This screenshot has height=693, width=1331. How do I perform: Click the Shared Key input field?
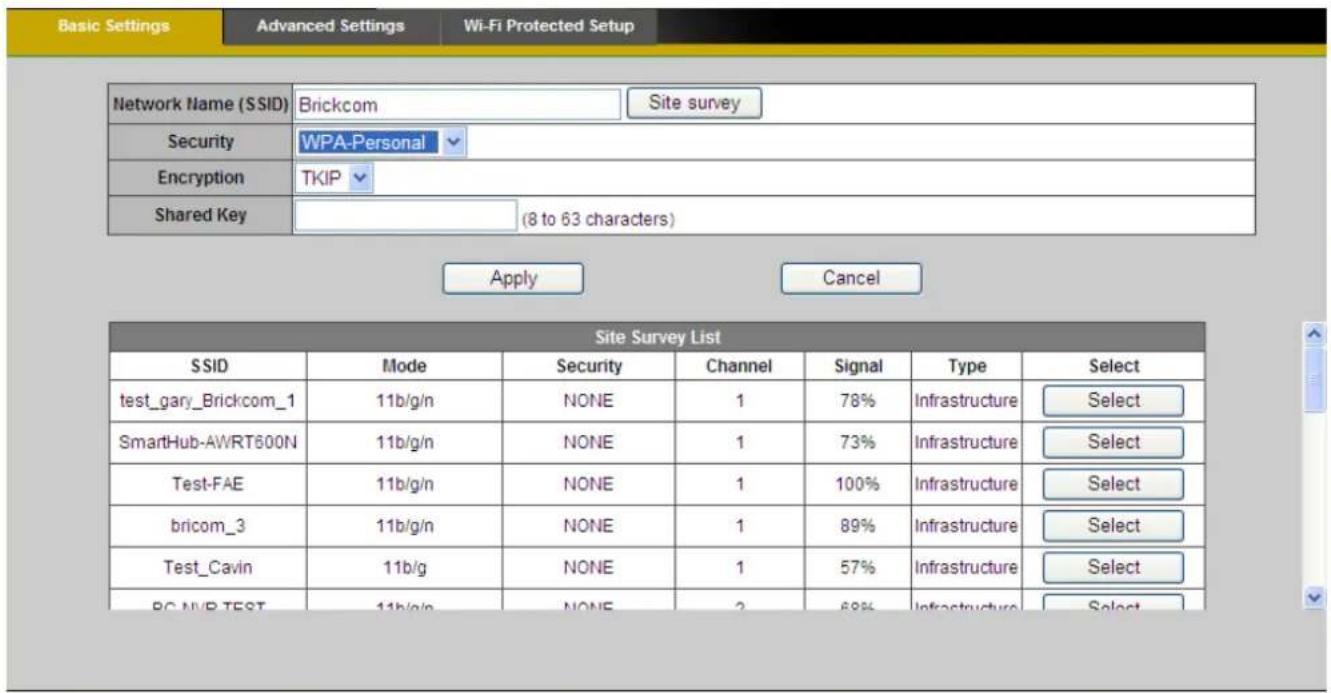coord(405,216)
